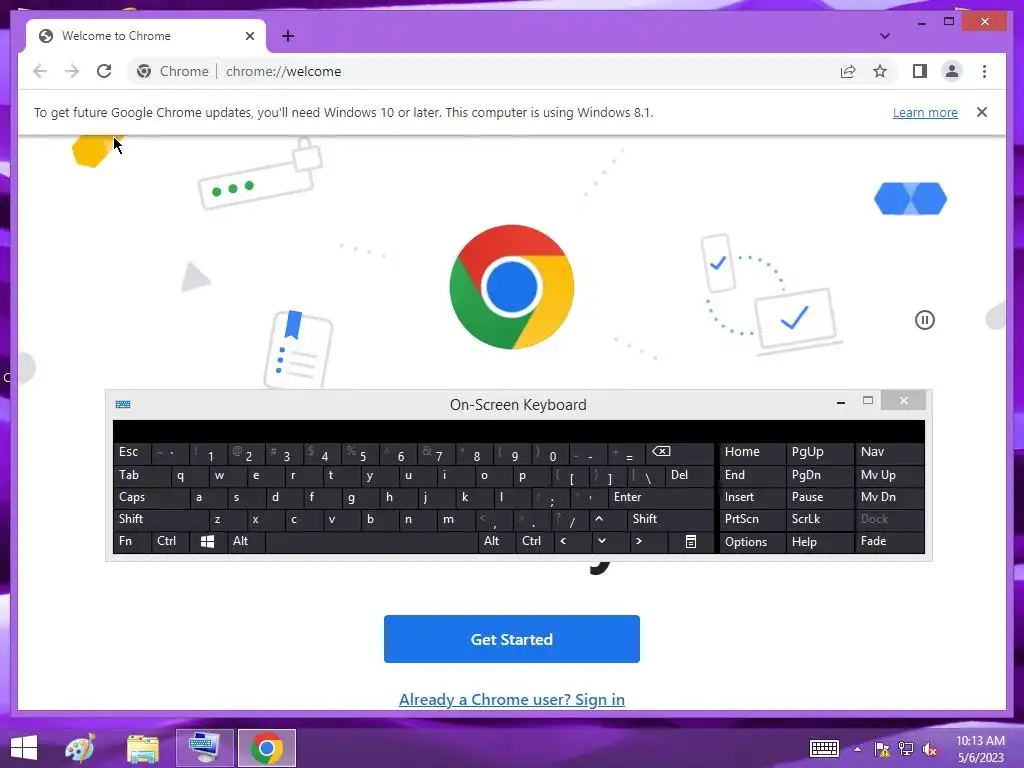Open keyboard Help
Viewport: 1024px width, 768px height.
click(819, 541)
